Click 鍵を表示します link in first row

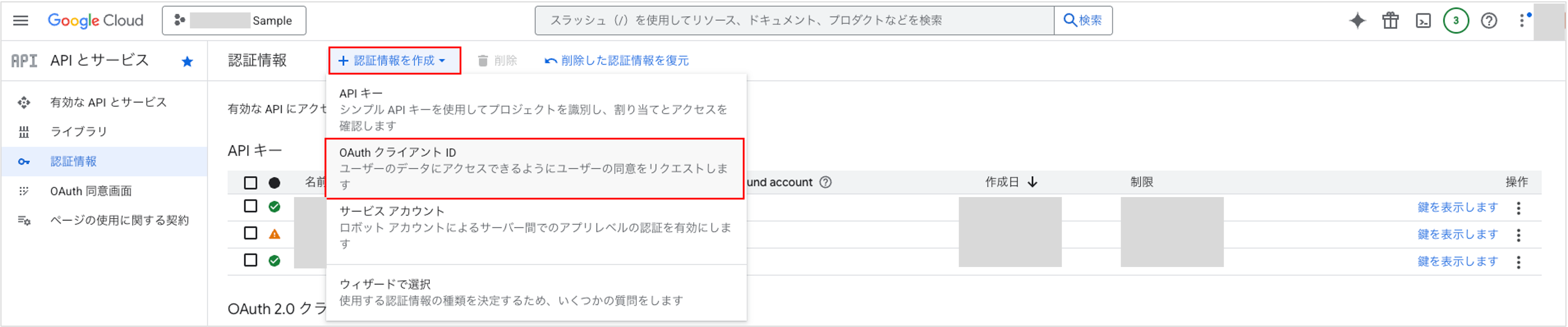pos(1458,207)
